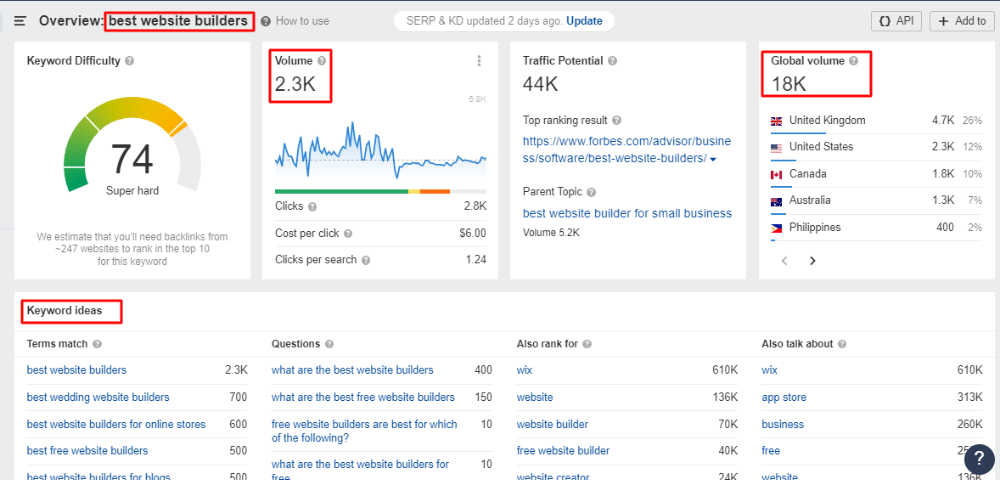
Task: Click the Also talk about help icon
Action: point(842,344)
